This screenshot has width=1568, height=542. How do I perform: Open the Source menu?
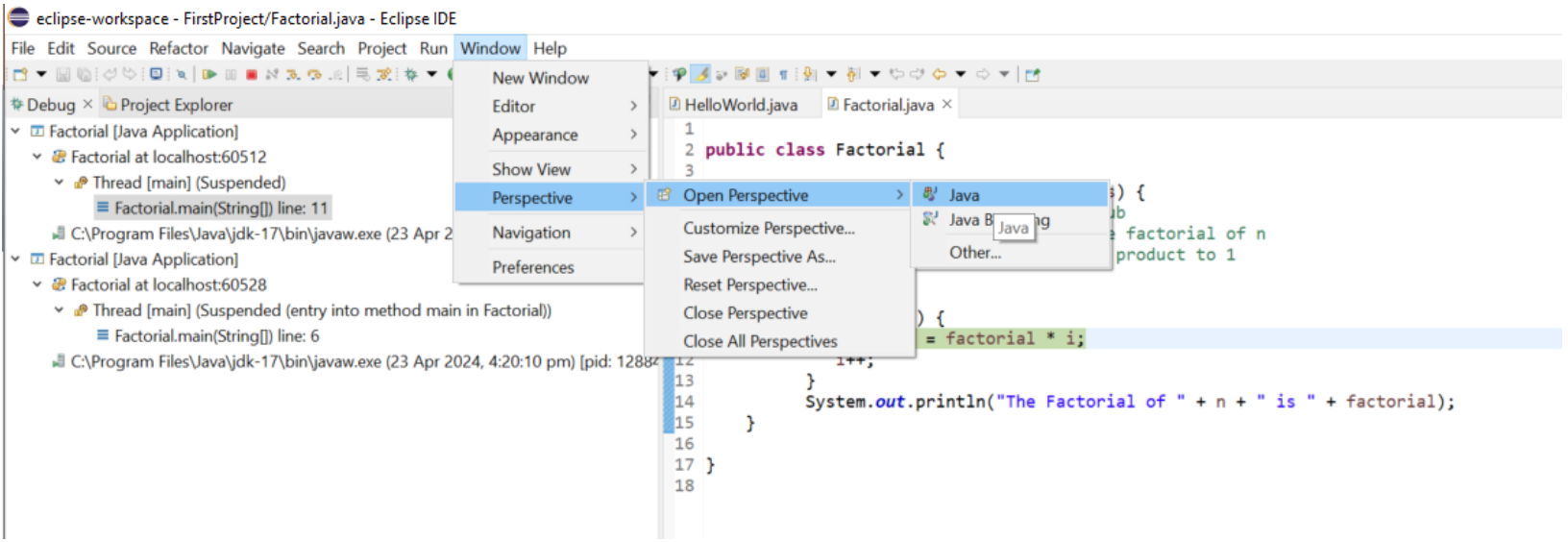click(x=111, y=48)
